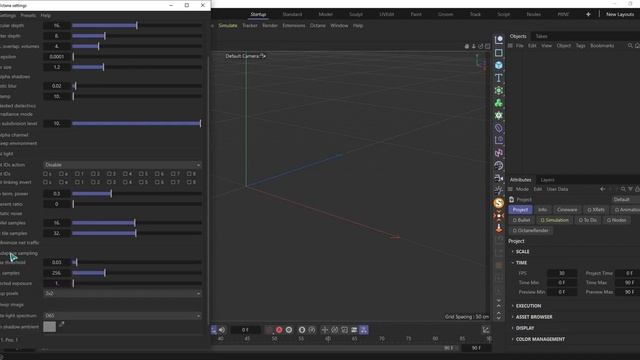
Task: Expand the EXECUTION section
Action: tap(528, 306)
